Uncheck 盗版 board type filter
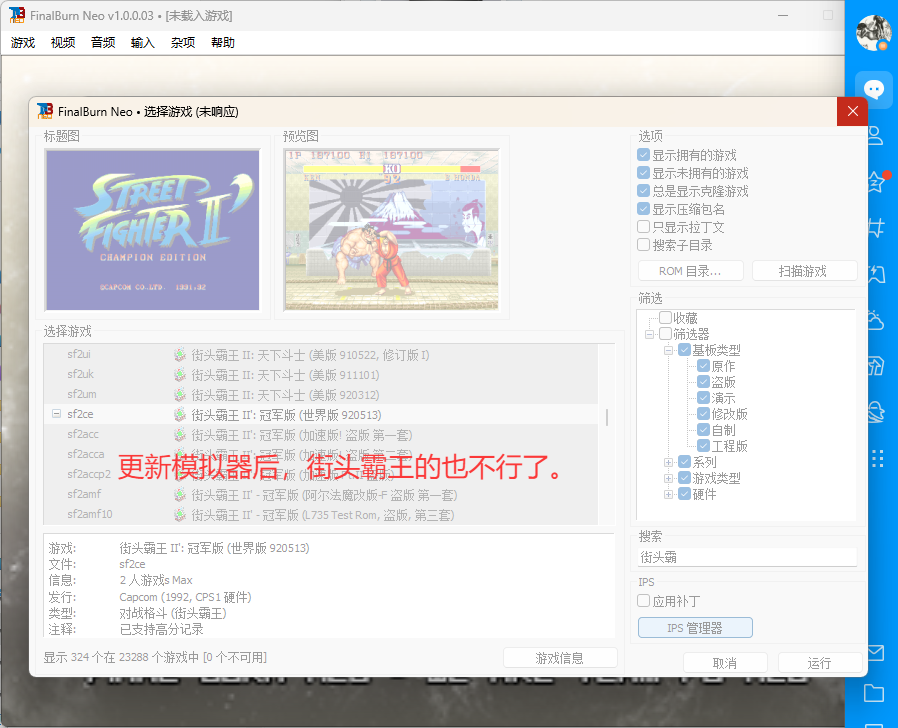The image size is (898, 728). point(703,381)
